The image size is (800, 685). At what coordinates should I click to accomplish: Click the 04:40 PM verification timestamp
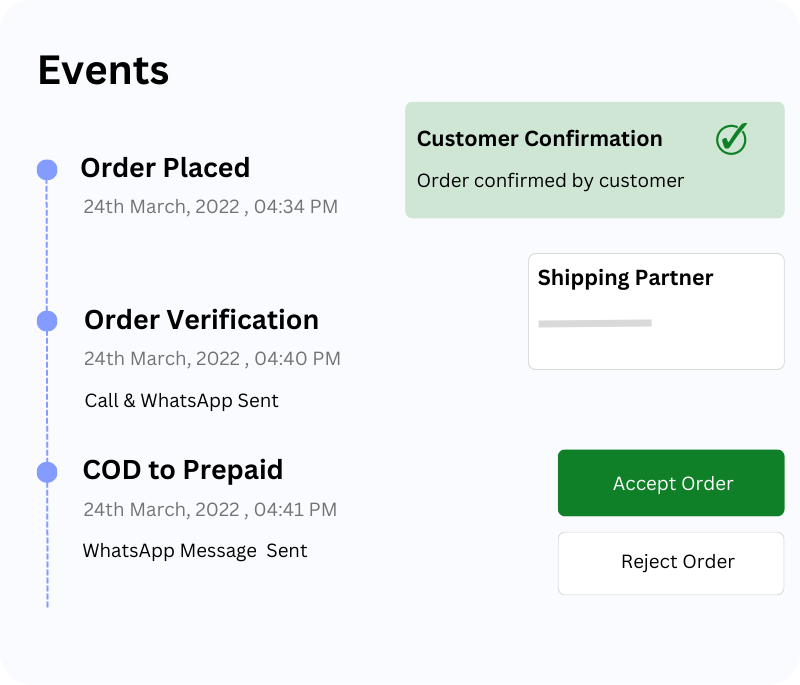(x=212, y=358)
